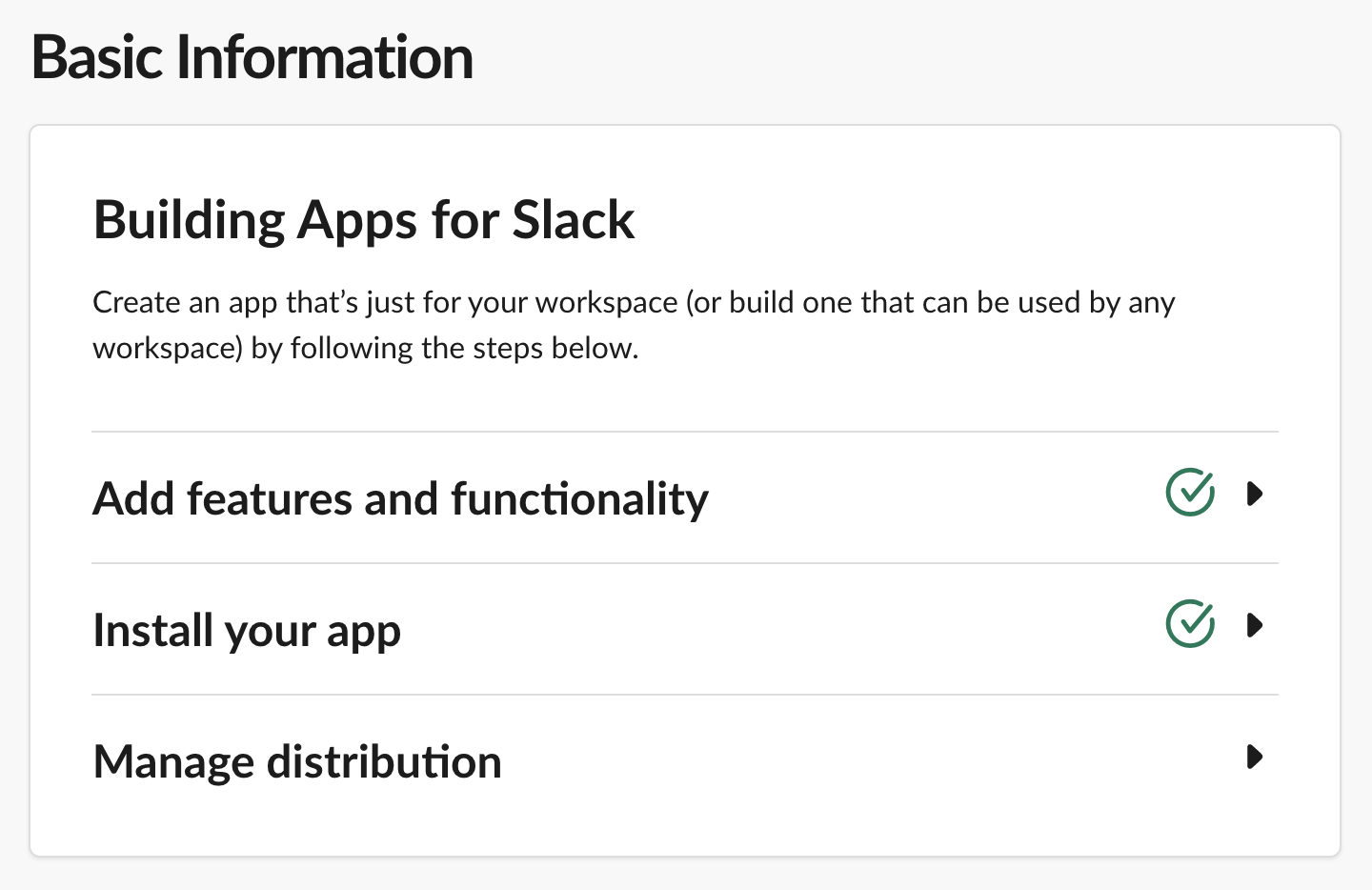Click the "Basic Information" page heading
1372x890 pixels.
252,57
